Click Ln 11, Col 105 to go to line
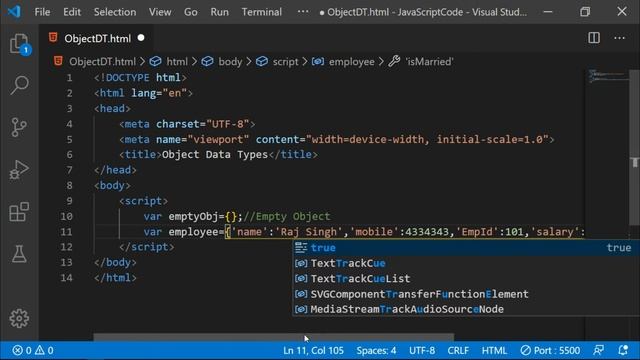The height and width of the screenshot is (360, 640). click(313, 350)
